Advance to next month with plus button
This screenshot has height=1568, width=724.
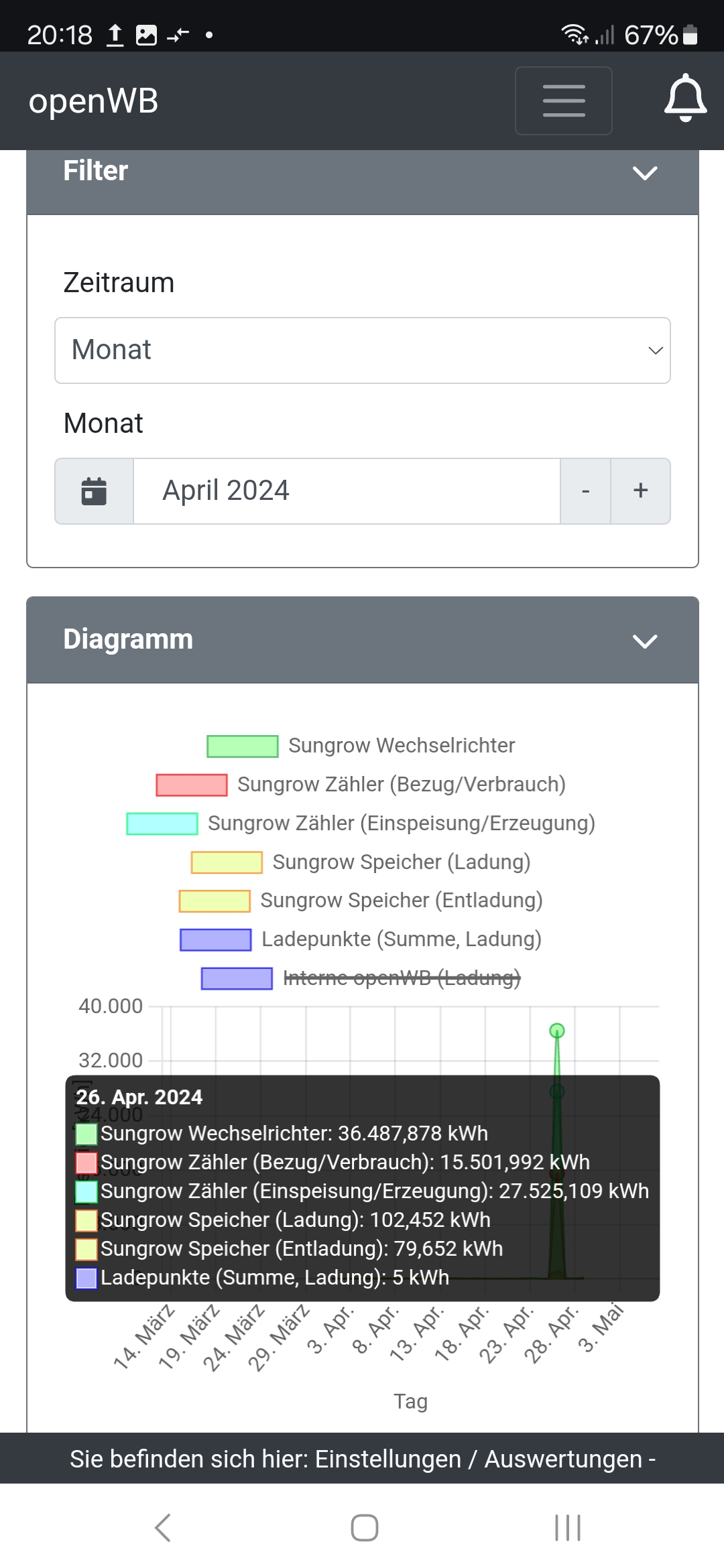(640, 491)
